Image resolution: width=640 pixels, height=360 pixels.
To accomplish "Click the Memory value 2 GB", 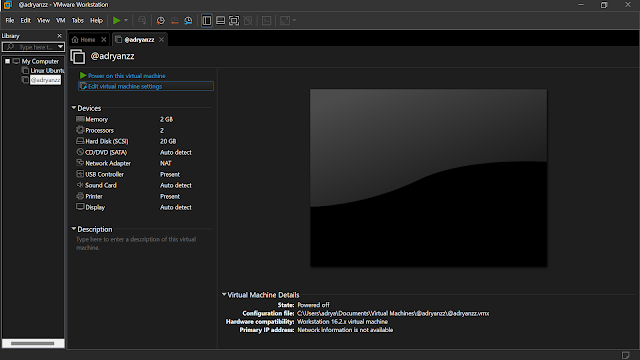I will coord(166,119).
